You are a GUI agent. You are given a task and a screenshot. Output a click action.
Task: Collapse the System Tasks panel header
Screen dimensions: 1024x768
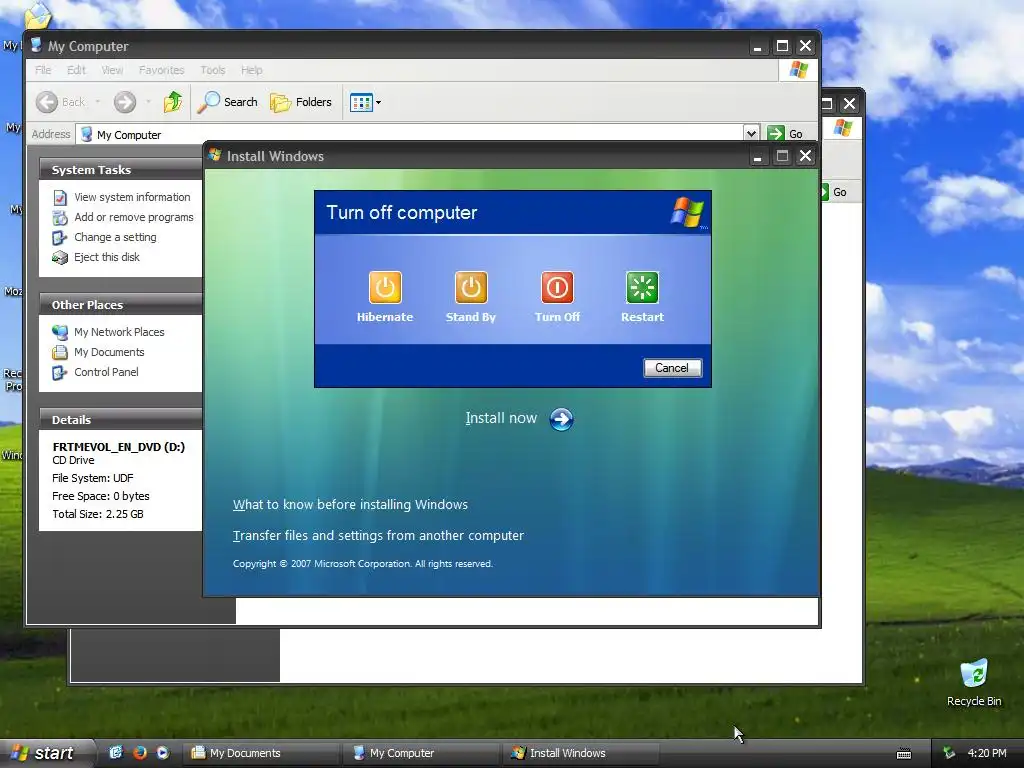pyautogui.click(x=120, y=170)
